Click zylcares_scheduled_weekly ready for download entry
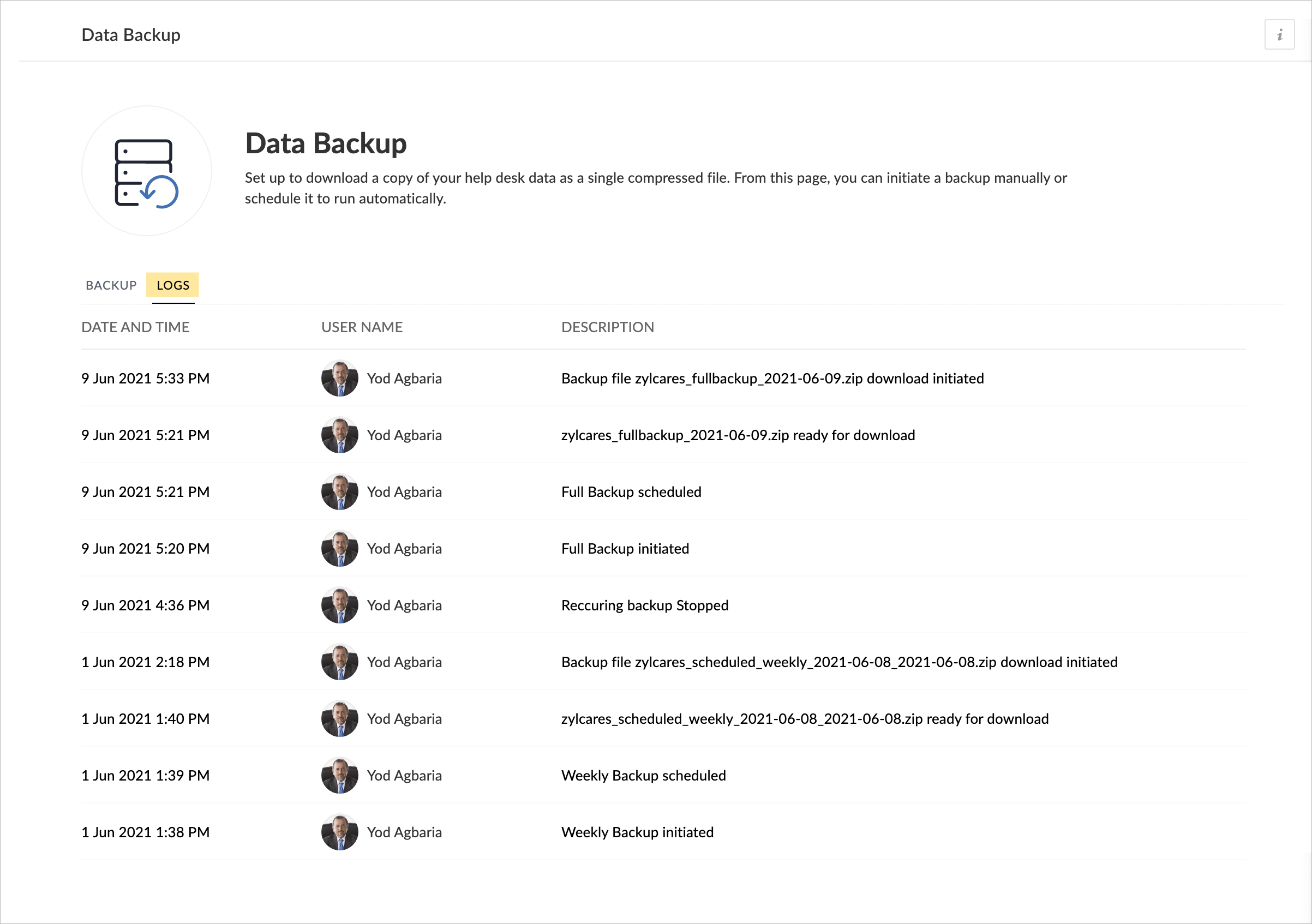1312x924 pixels. click(x=805, y=719)
